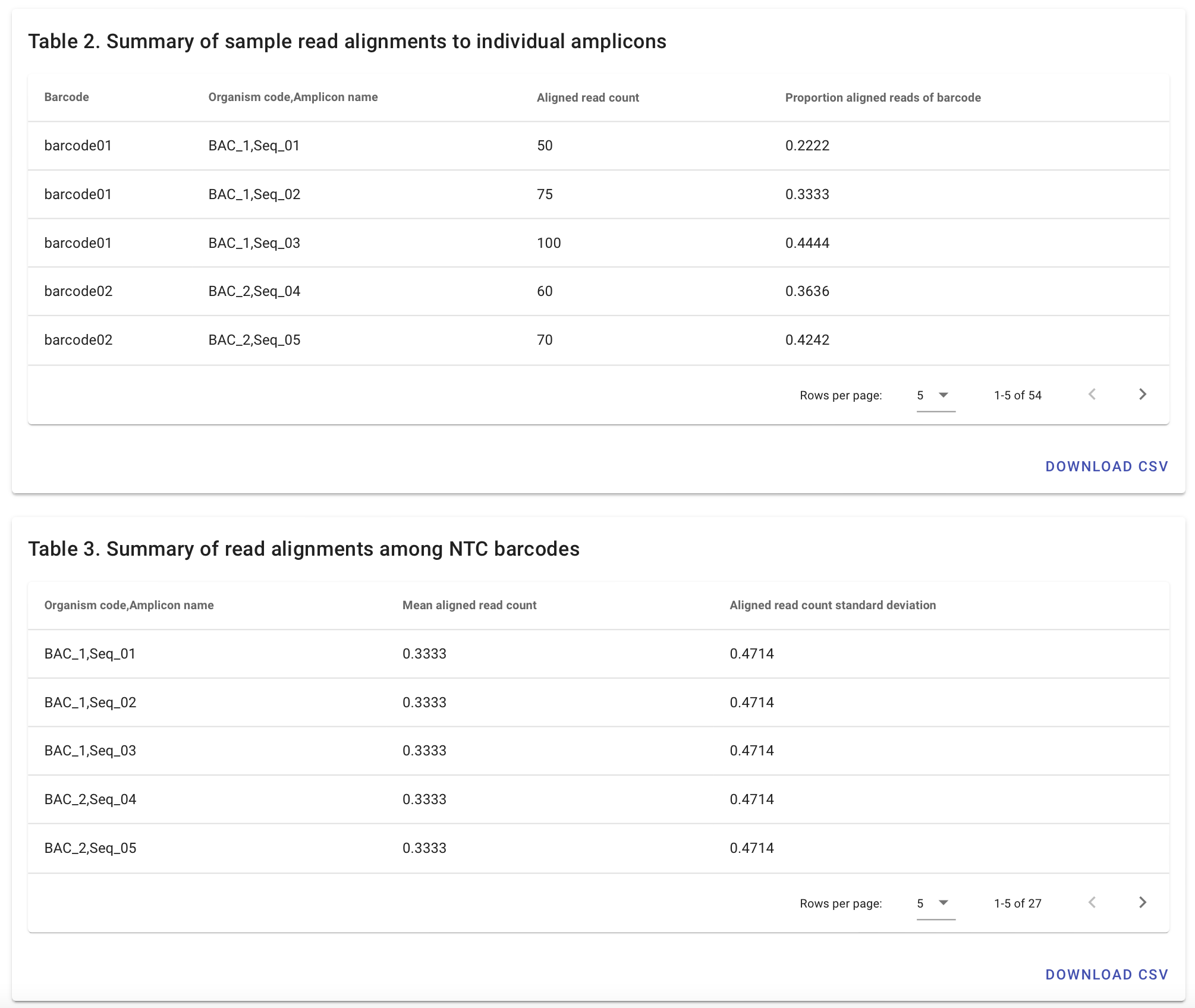Image resolution: width=1195 pixels, height=1008 pixels.
Task: Click Proportion aligned reads of barcode header
Action: (x=883, y=97)
